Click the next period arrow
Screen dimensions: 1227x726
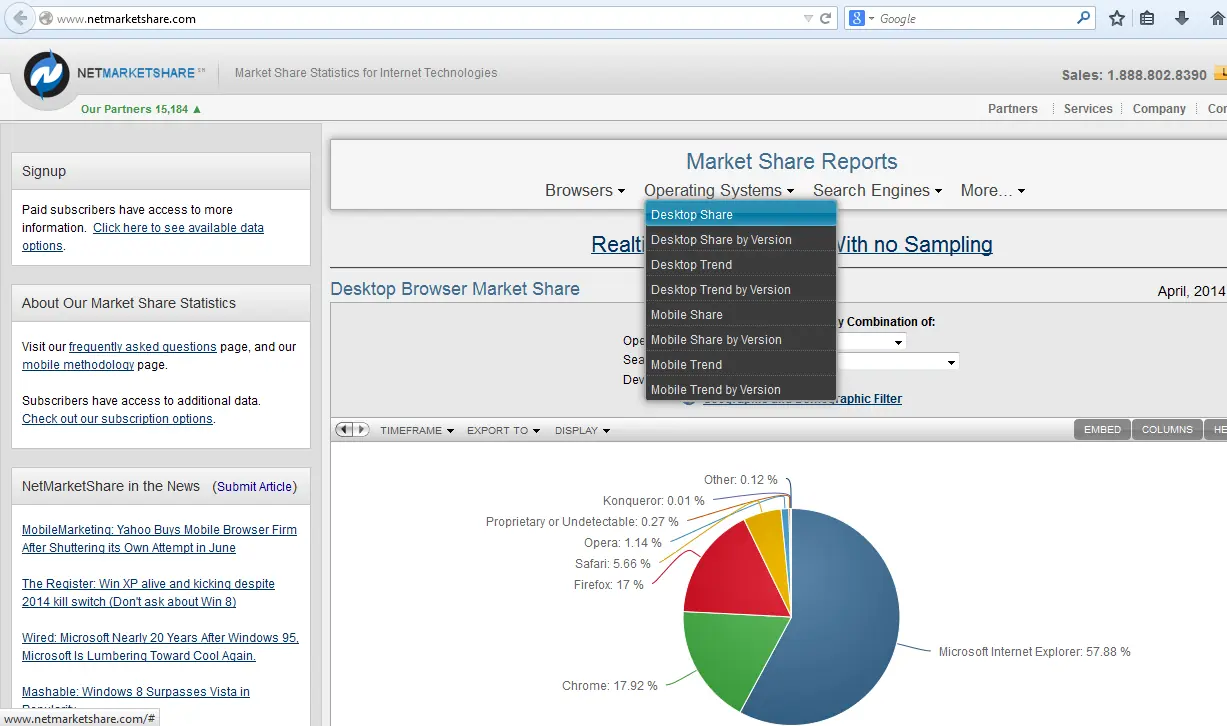[x=361, y=430]
